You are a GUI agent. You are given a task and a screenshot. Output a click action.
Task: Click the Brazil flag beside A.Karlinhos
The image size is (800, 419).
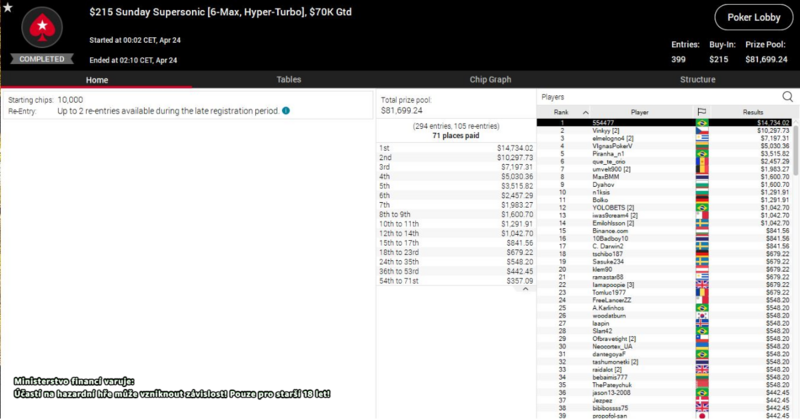coord(702,308)
